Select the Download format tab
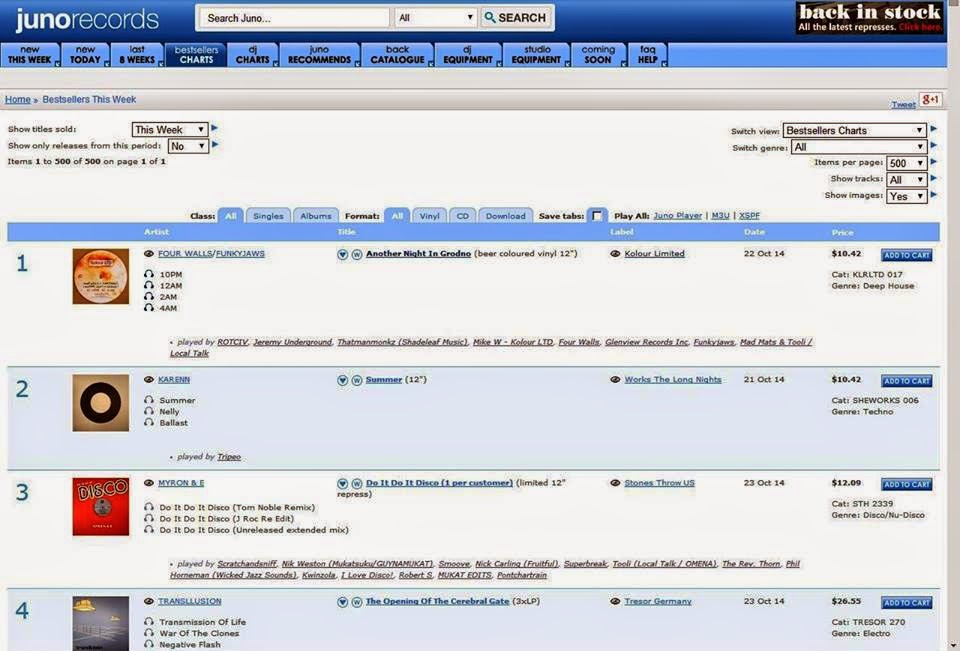Viewport: 960px width, 651px height. 505,216
